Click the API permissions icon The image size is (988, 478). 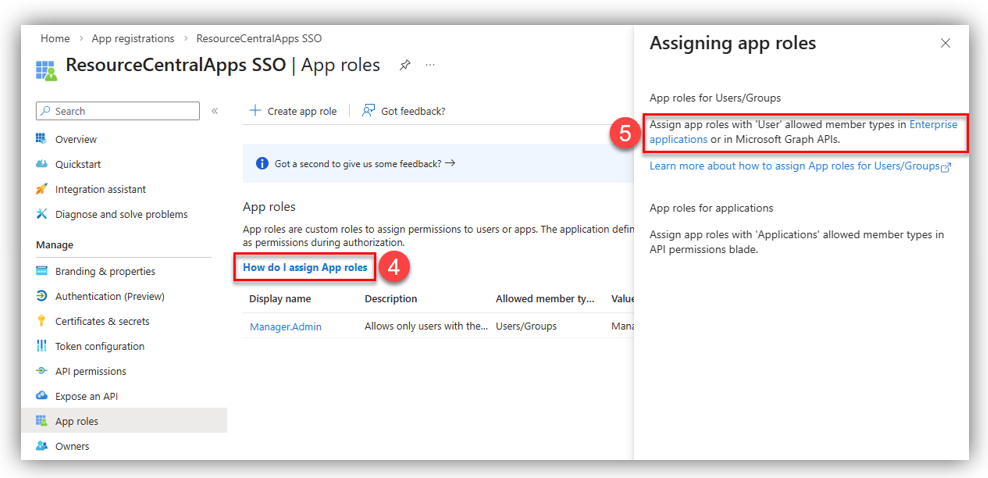(42, 371)
